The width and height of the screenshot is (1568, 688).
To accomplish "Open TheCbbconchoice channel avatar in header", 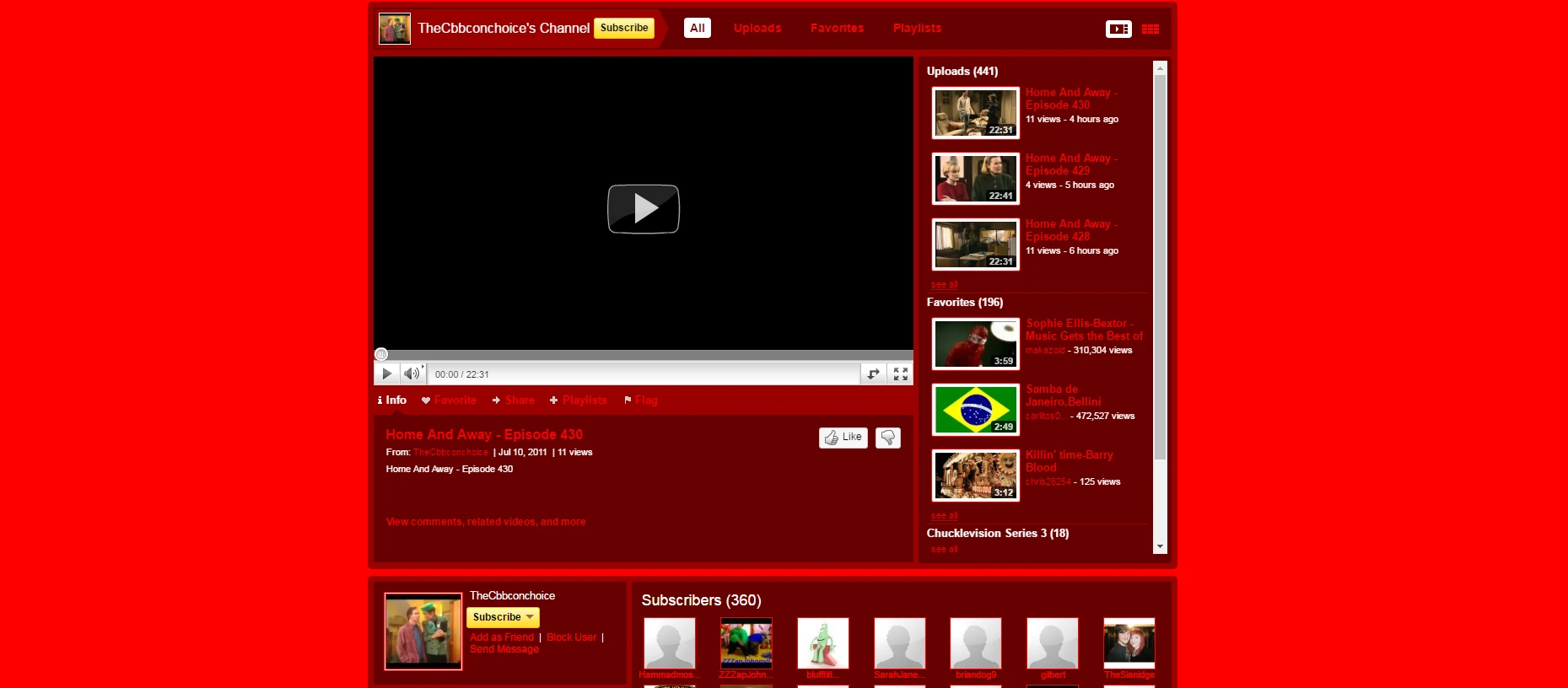I will (x=395, y=29).
